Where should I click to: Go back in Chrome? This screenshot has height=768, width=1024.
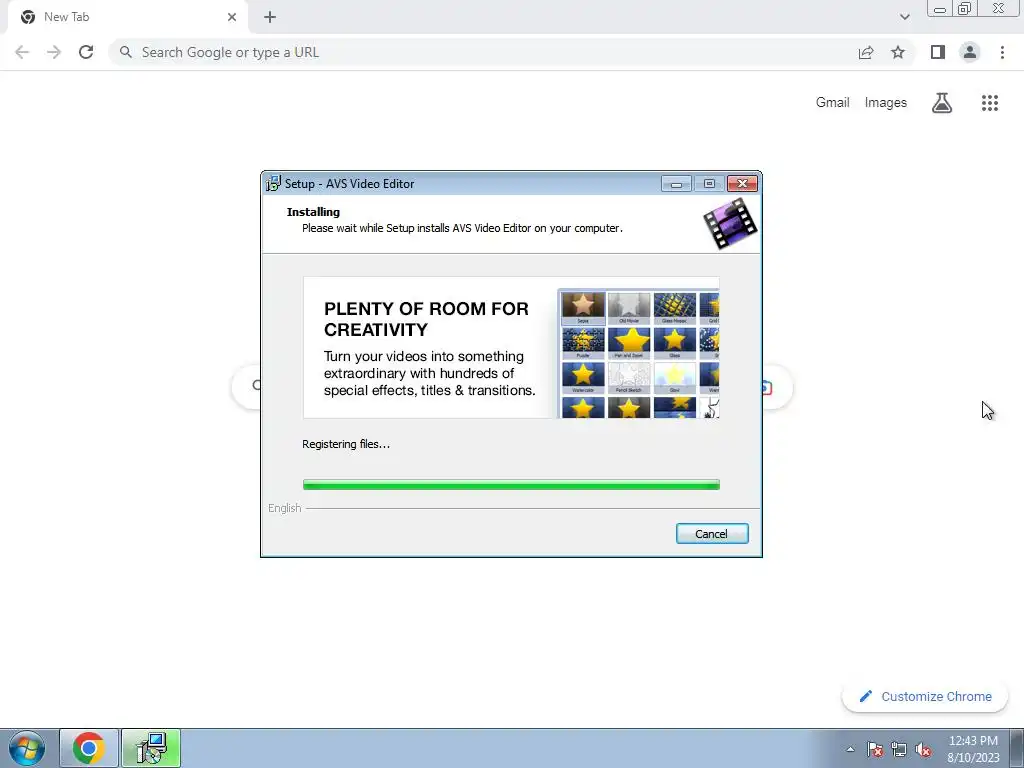click(x=22, y=52)
